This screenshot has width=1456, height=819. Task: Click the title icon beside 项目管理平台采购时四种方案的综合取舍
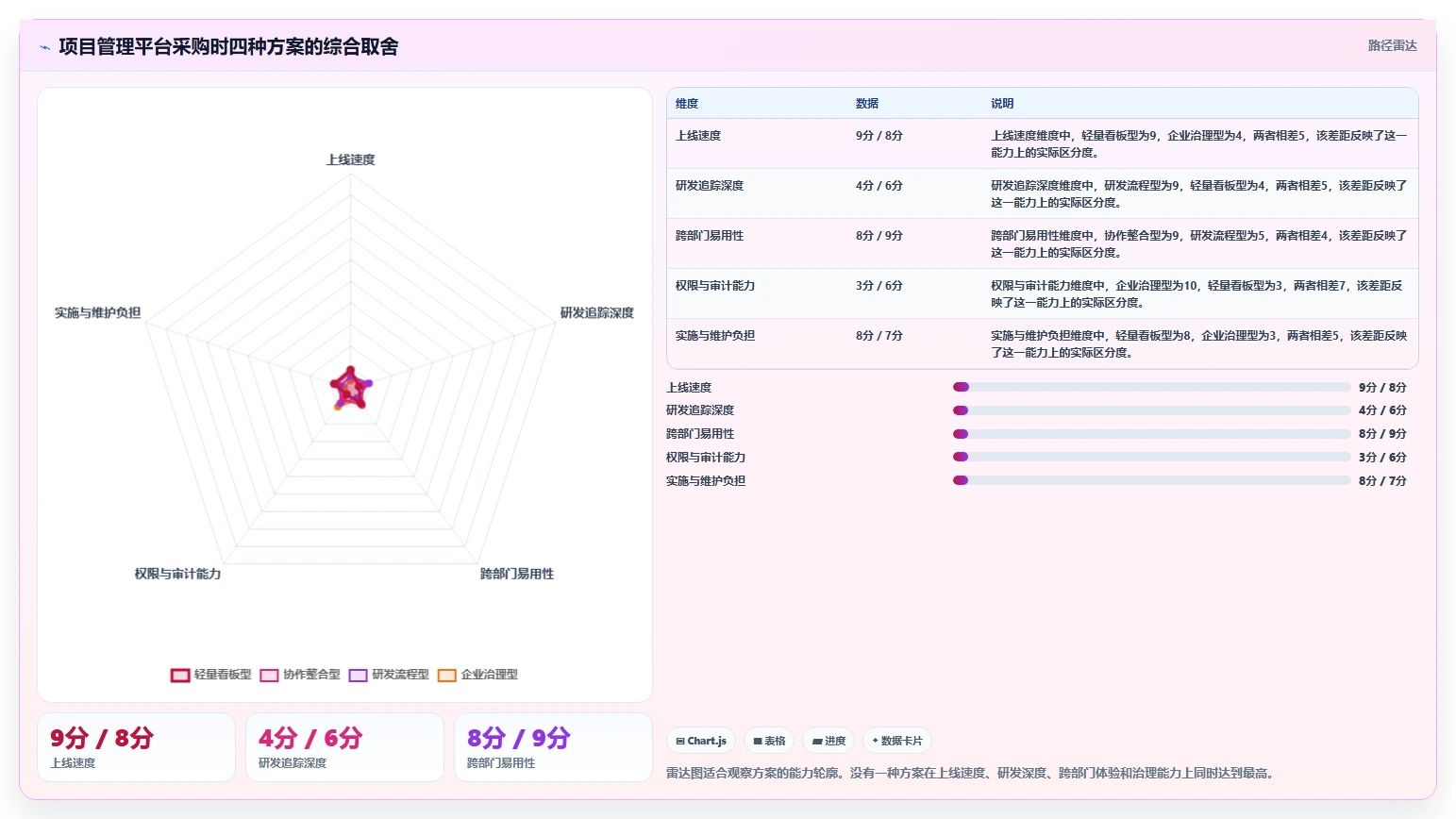point(44,47)
